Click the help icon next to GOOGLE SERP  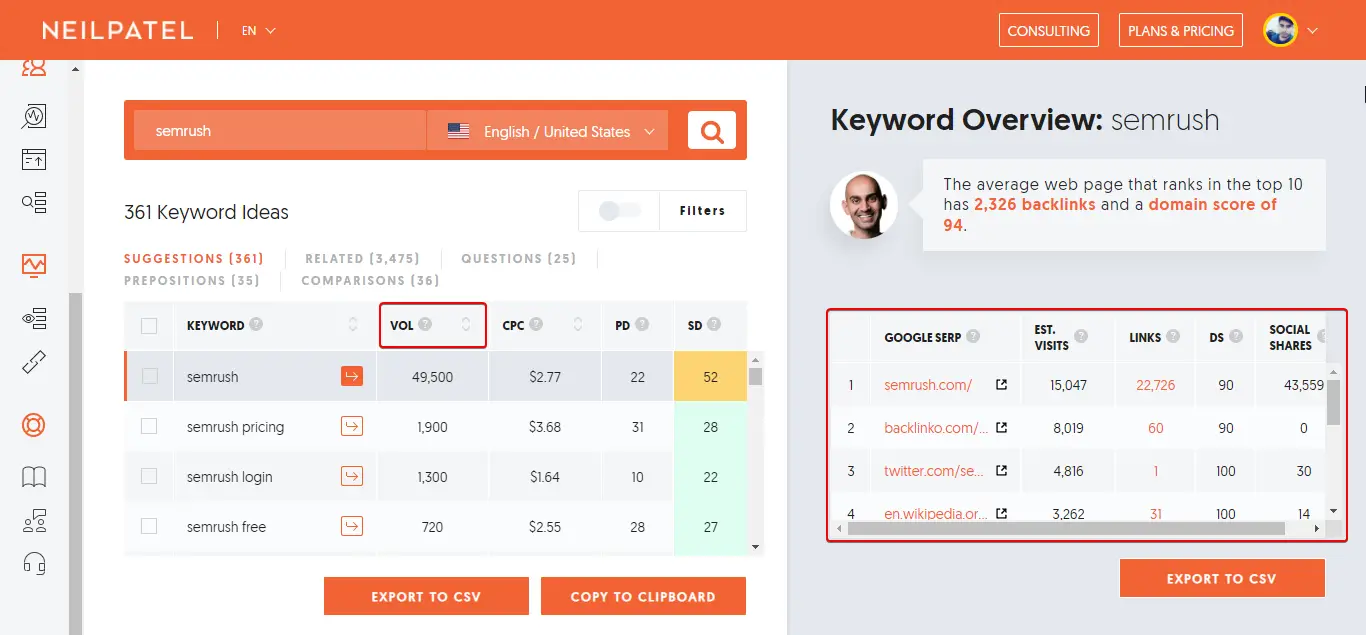click(x=973, y=337)
